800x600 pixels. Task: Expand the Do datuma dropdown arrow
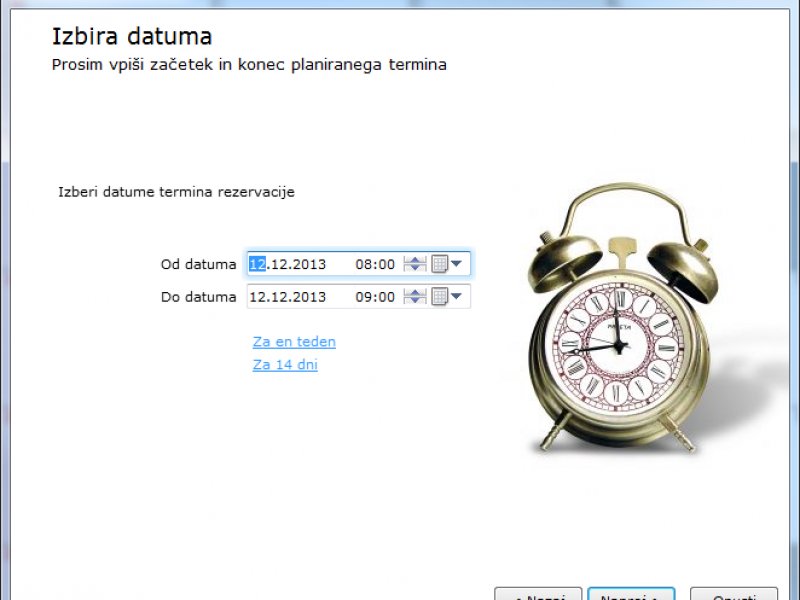456,297
